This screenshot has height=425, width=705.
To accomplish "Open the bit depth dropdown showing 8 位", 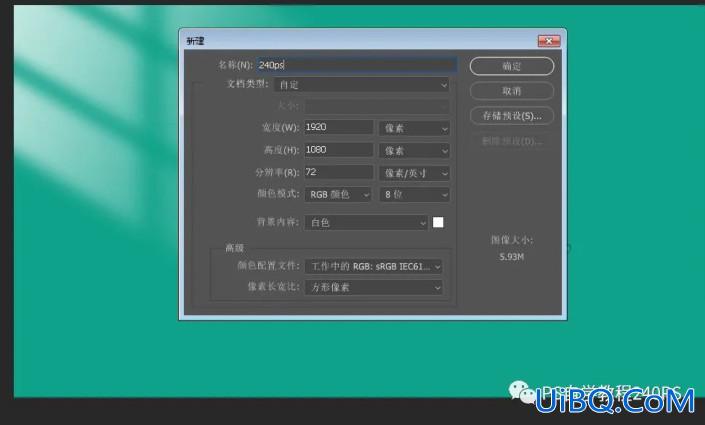I will coord(414,194).
